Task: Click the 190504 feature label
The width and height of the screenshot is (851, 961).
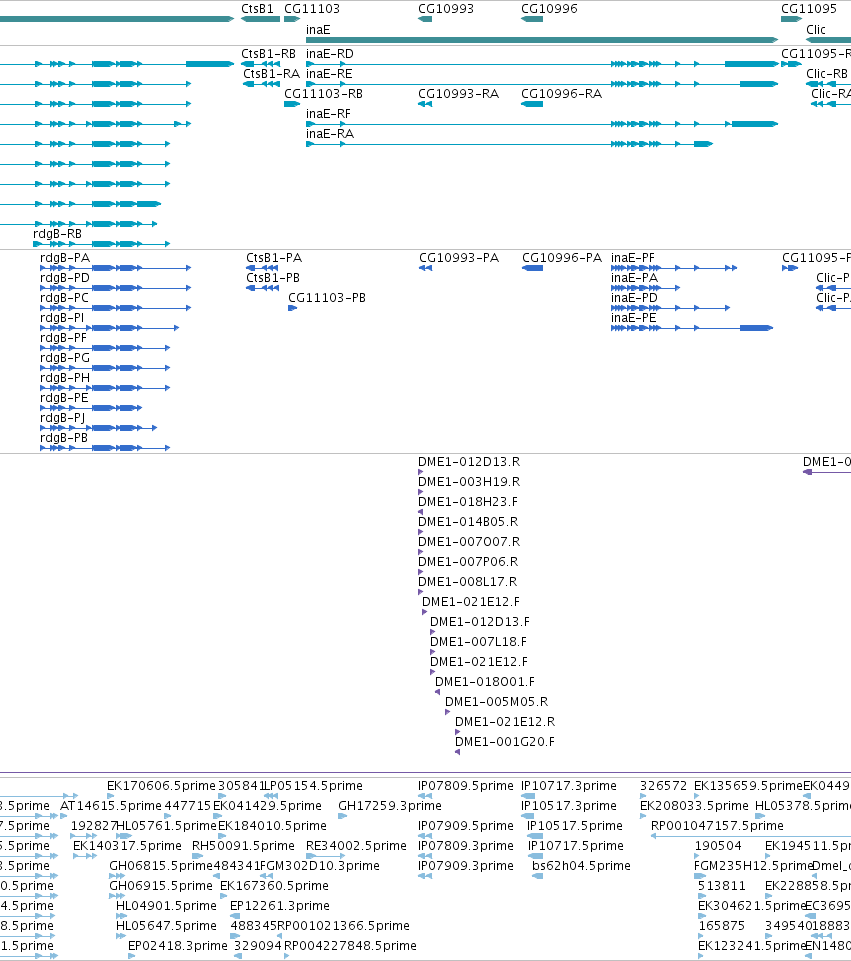Action: [x=719, y=846]
